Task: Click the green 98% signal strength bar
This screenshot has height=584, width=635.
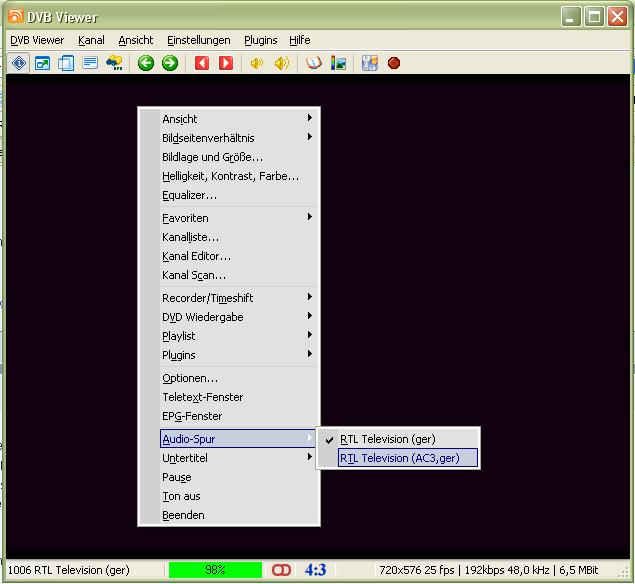Action: (215, 570)
